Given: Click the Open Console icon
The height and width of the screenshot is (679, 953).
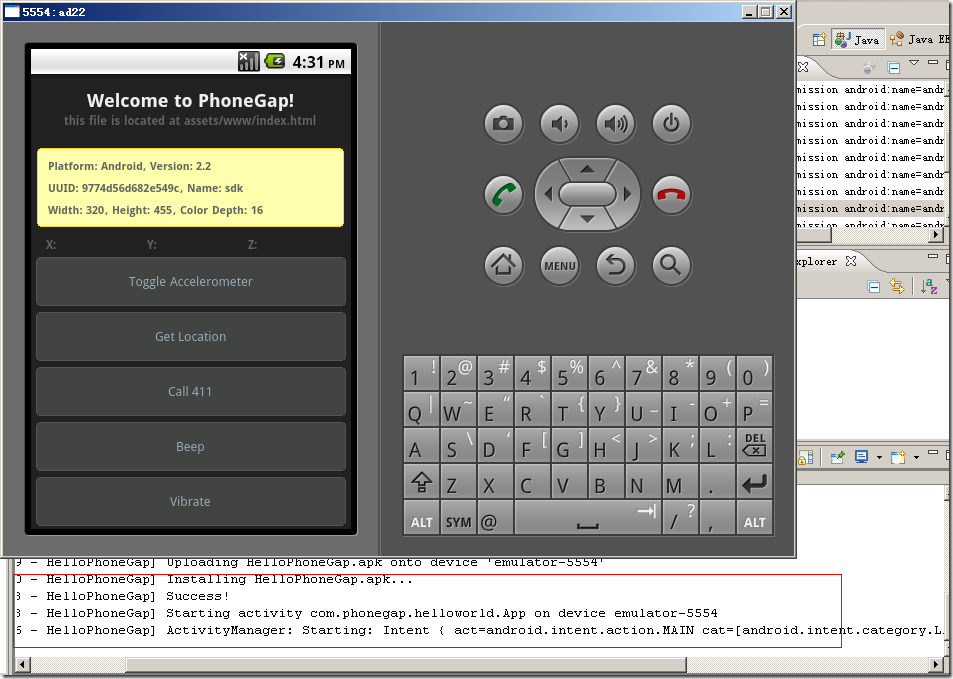Looking at the screenshot, I should pyautogui.click(x=898, y=457).
